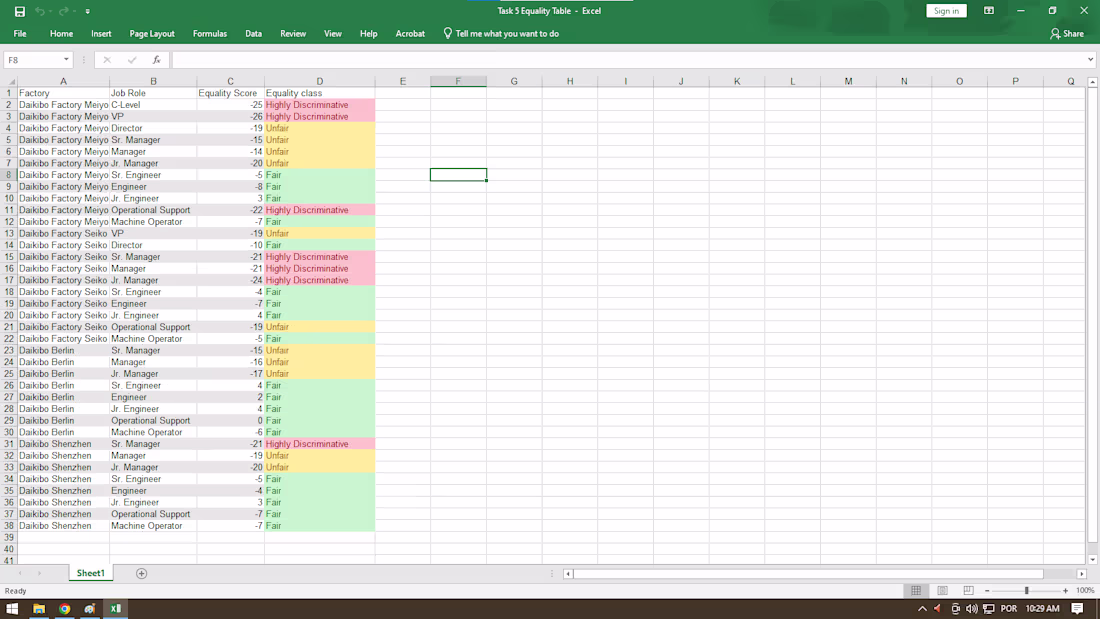Click the Name Box showing F8
The height and width of the screenshot is (619, 1100).
click(32, 60)
